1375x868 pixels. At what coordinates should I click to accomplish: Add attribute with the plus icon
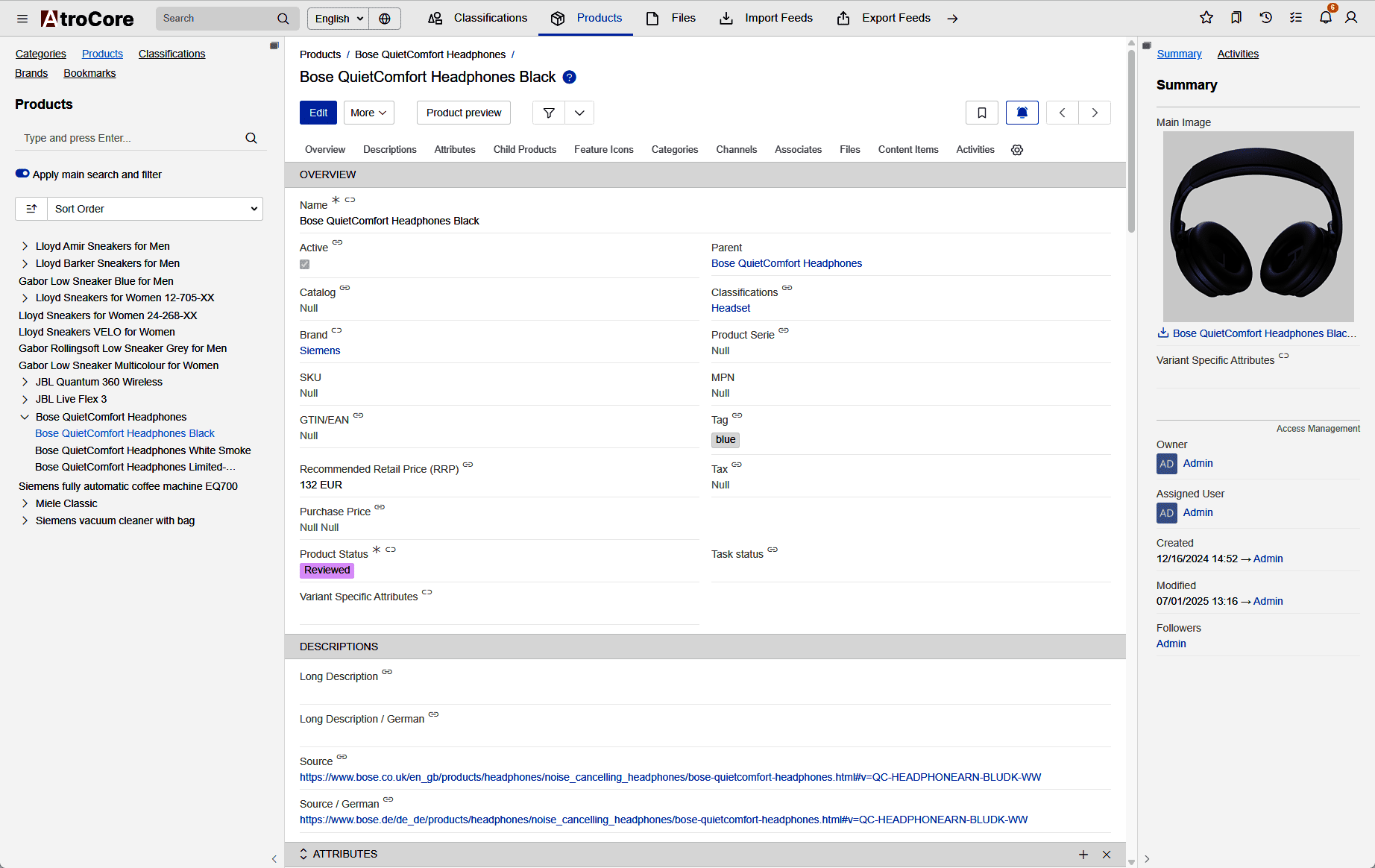[x=1083, y=855]
